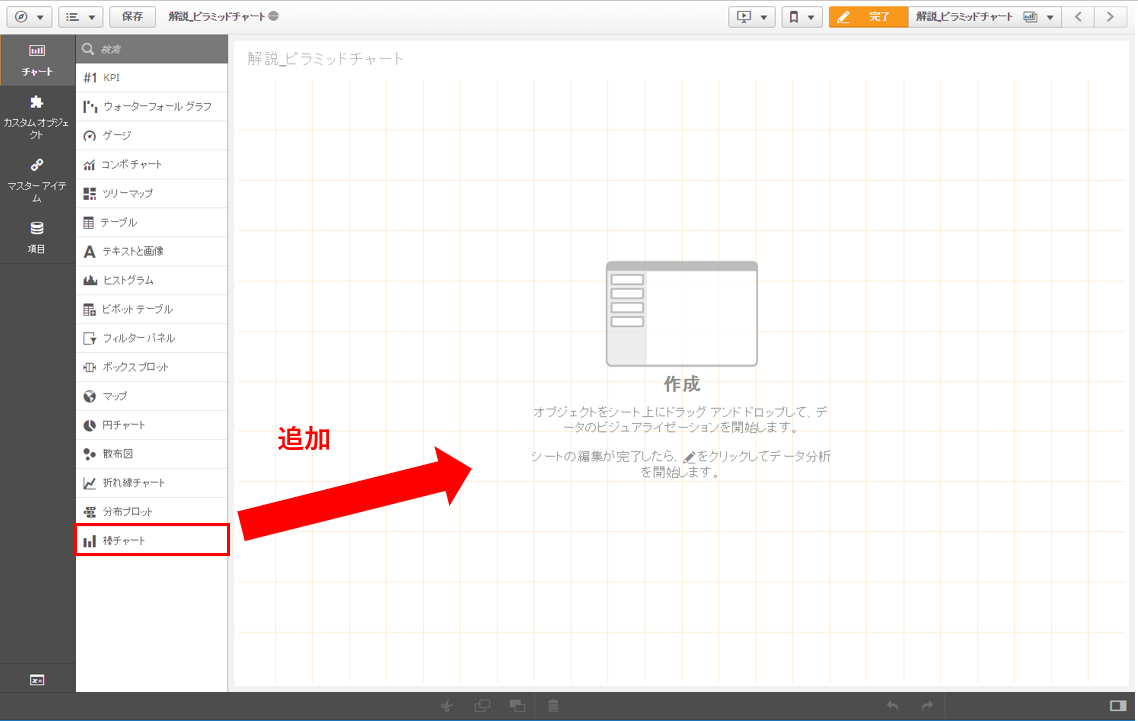The image size is (1138, 721).
Task: Open the Fields (項目) panel
Action: (37, 236)
